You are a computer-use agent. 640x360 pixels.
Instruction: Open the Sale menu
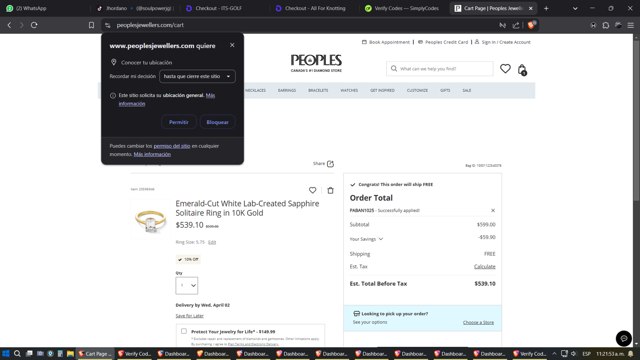pos(467,90)
